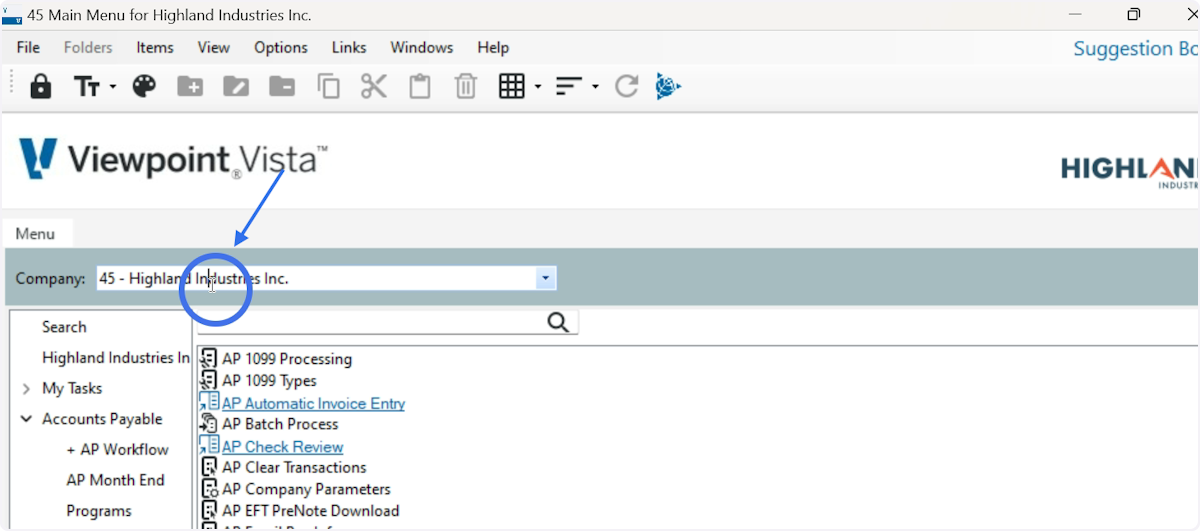Open AP 1099 Processing
The image size is (1200, 531).
pyautogui.click(x=286, y=359)
